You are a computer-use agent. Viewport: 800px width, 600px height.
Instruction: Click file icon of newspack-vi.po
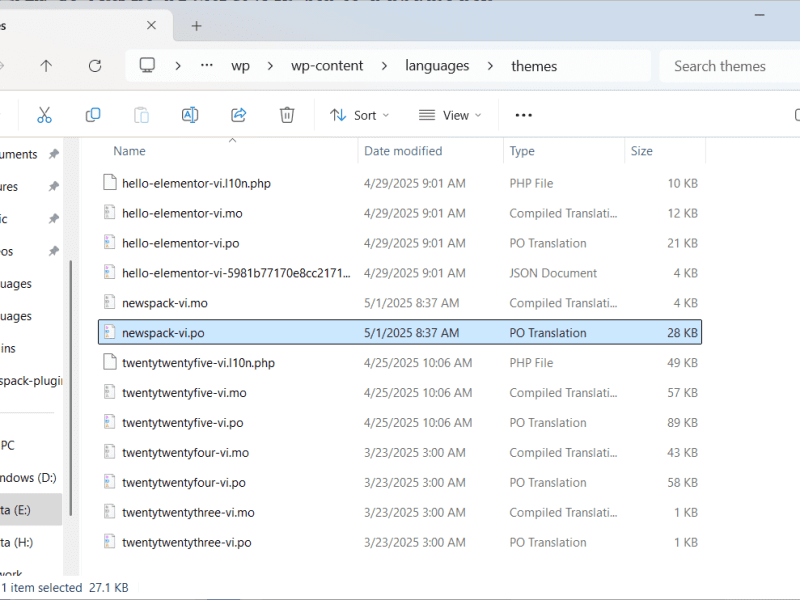click(x=109, y=332)
